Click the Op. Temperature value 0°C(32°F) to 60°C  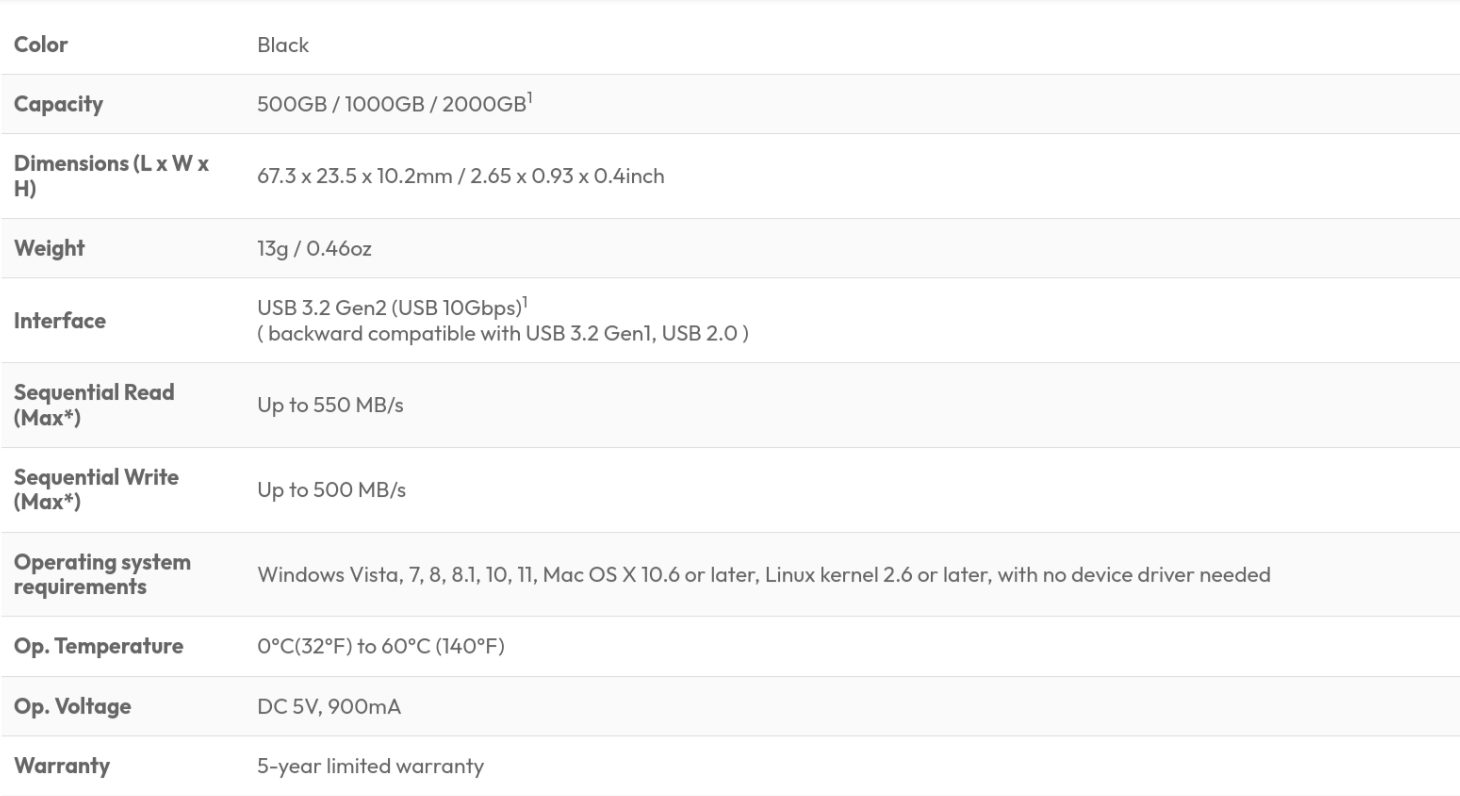(381, 647)
